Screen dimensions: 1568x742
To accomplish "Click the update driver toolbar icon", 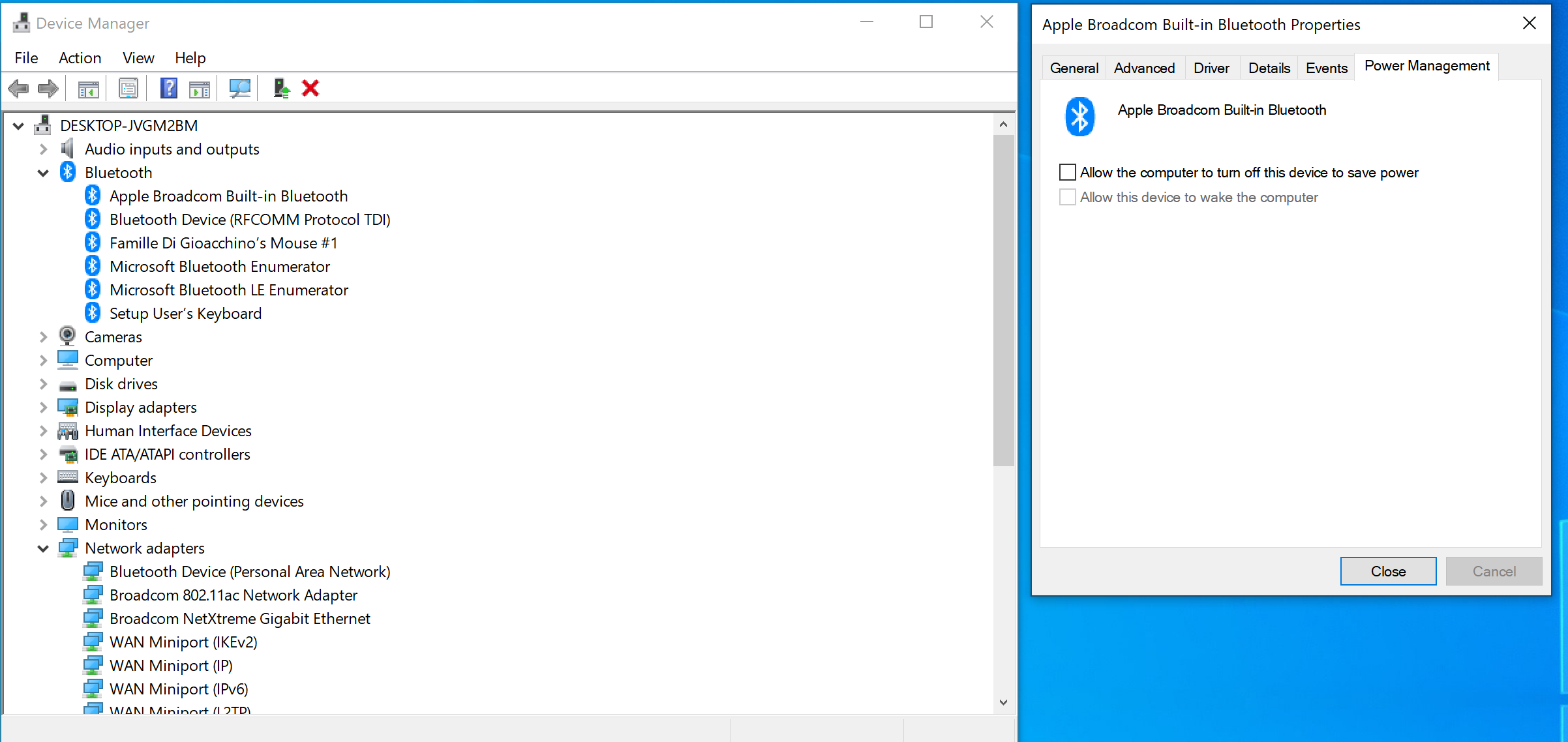I will click(x=281, y=88).
